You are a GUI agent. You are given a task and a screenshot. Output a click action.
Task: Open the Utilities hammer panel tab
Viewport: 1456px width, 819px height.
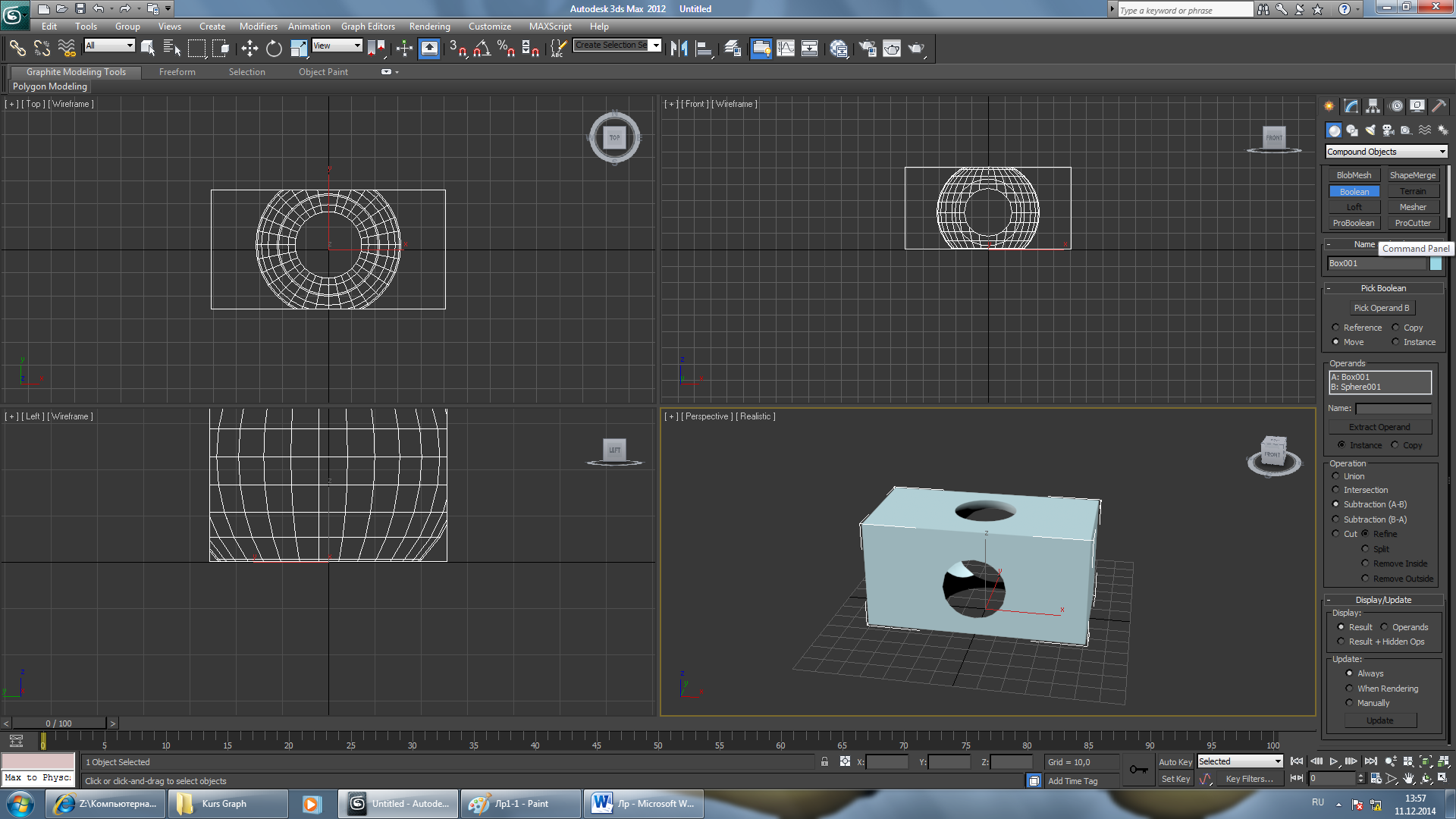point(1439,106)
